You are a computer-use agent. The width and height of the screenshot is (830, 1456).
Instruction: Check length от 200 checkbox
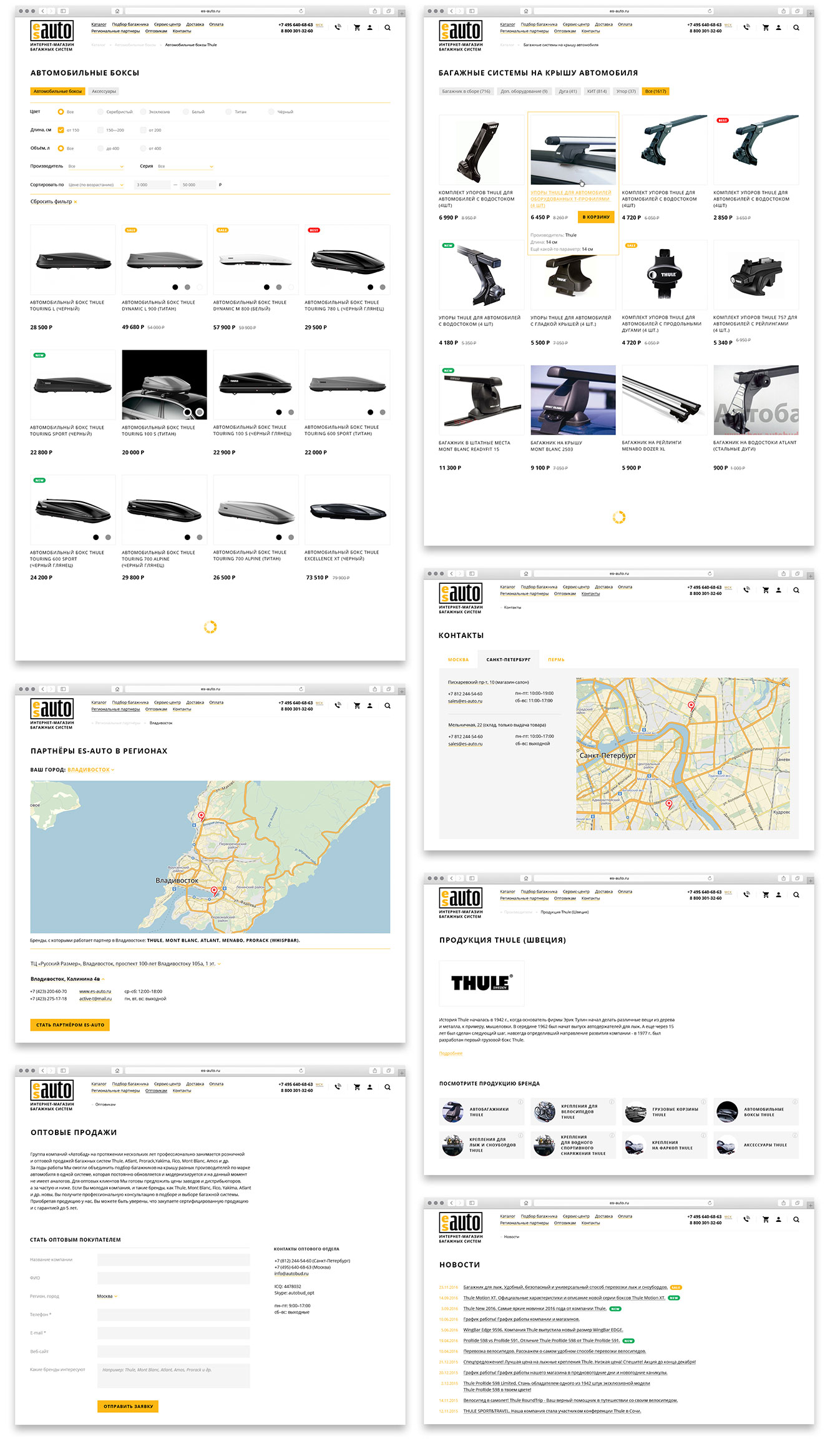coord(143,130)
